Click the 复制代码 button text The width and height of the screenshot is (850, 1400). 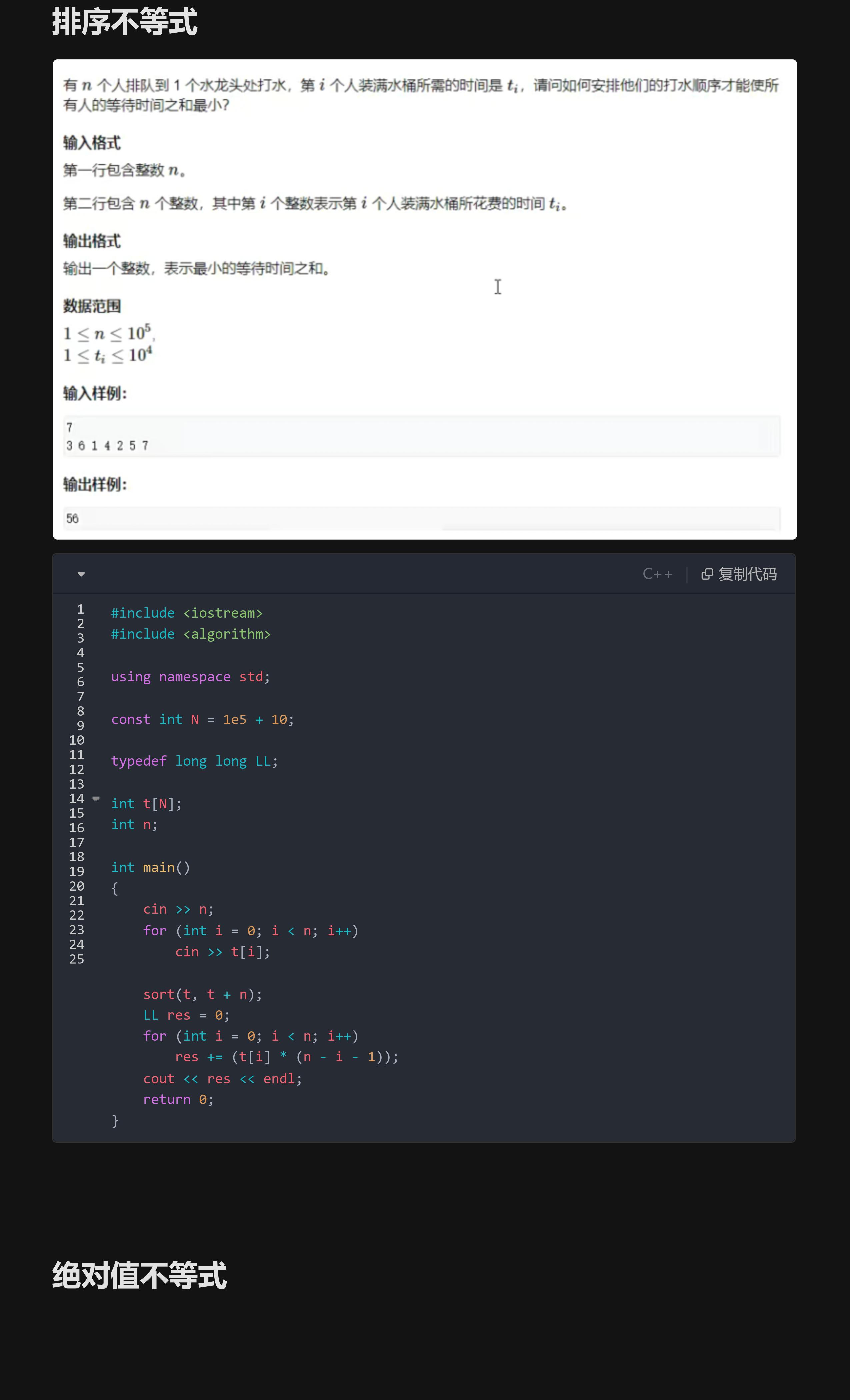(x=747, y=574)
